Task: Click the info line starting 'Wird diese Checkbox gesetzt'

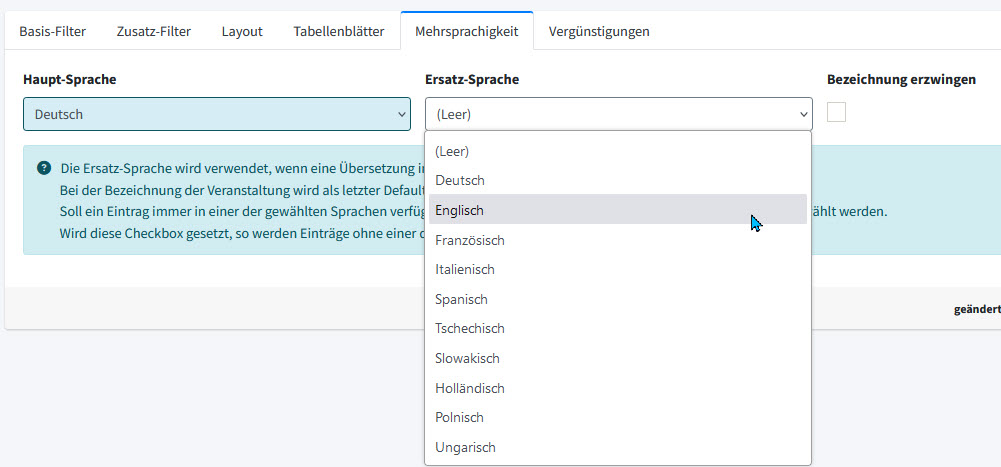Action: [x=242, y=232]
